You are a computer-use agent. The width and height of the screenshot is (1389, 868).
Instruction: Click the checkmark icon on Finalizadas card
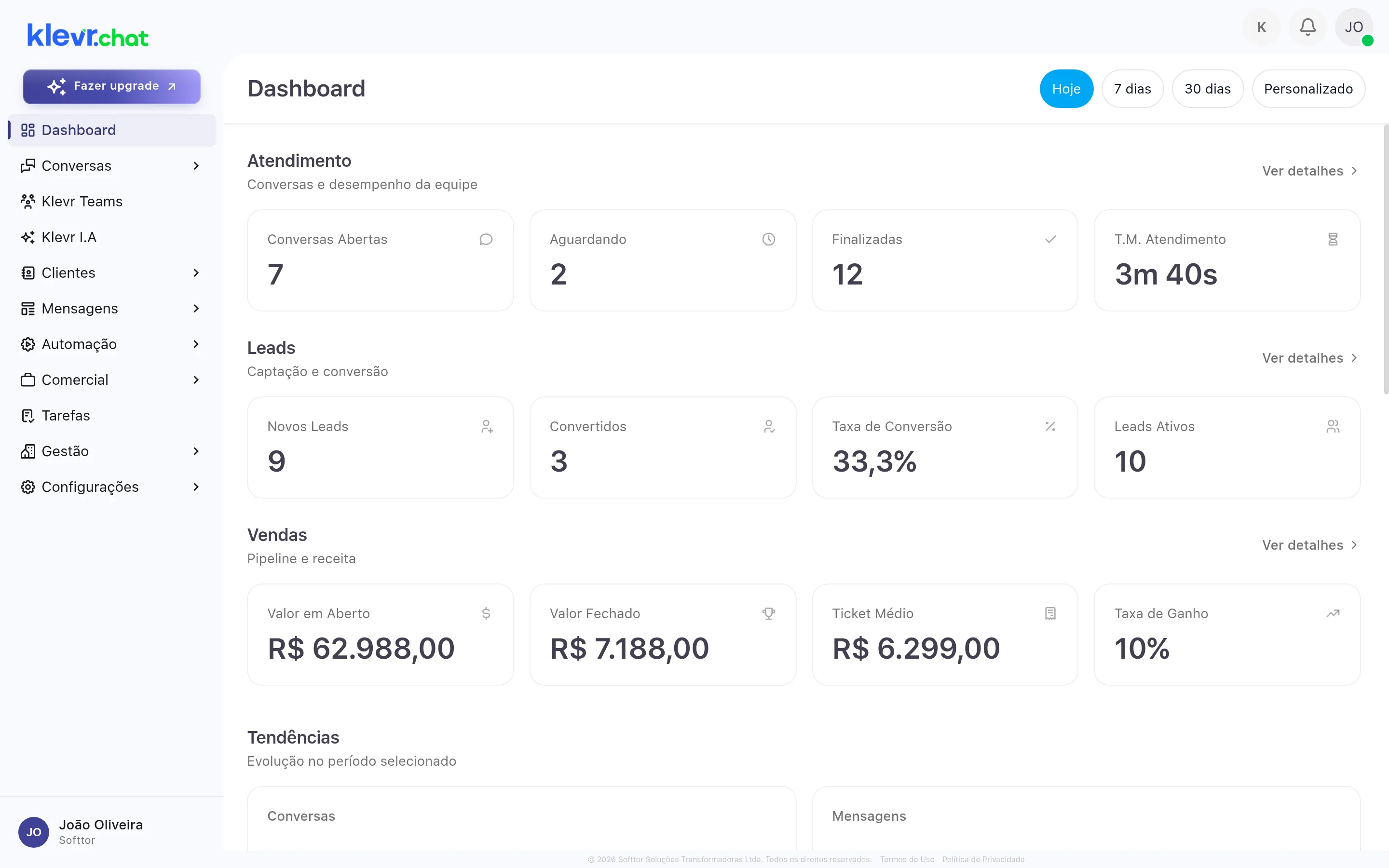coord(1050,239)
